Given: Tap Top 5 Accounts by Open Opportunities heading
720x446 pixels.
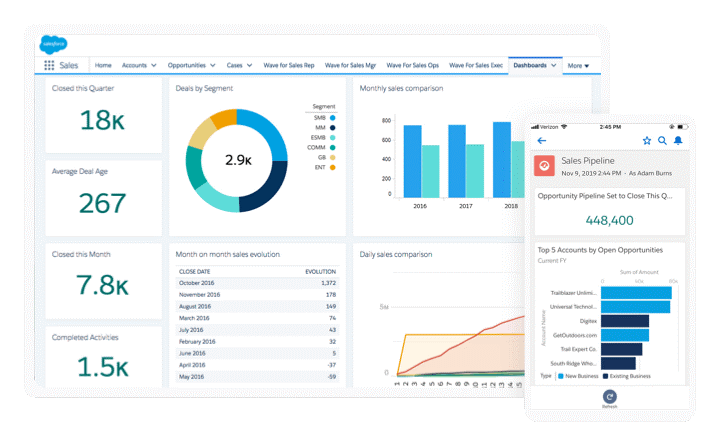Looking at the screenshot, I should tap(600, 250).
